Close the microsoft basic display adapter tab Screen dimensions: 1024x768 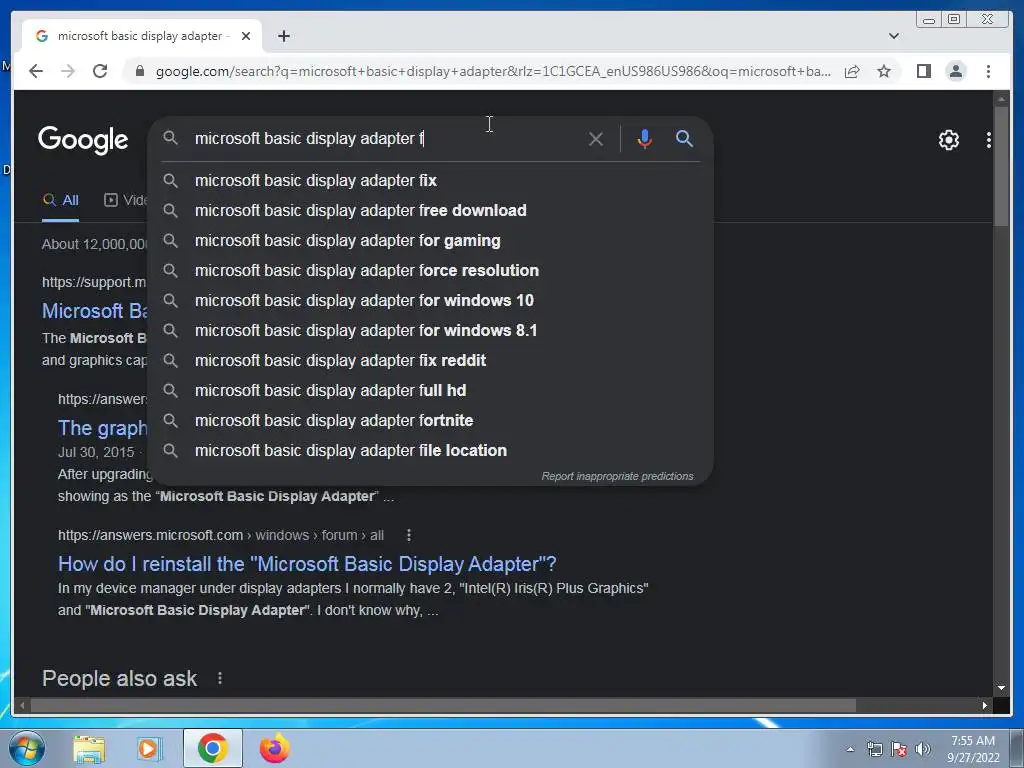tap(246, 36)
